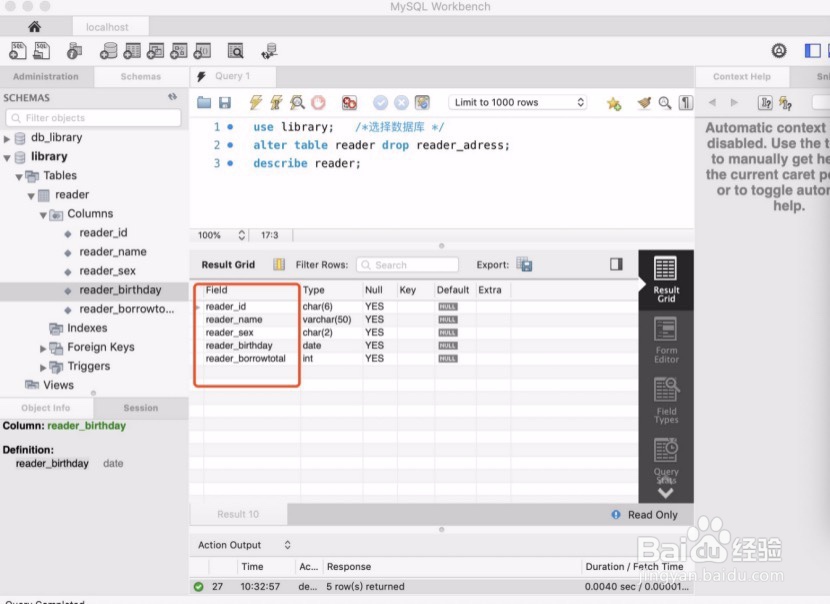Open the object inspector info icon
830x604 pixels.
click(x=74, y=51)
